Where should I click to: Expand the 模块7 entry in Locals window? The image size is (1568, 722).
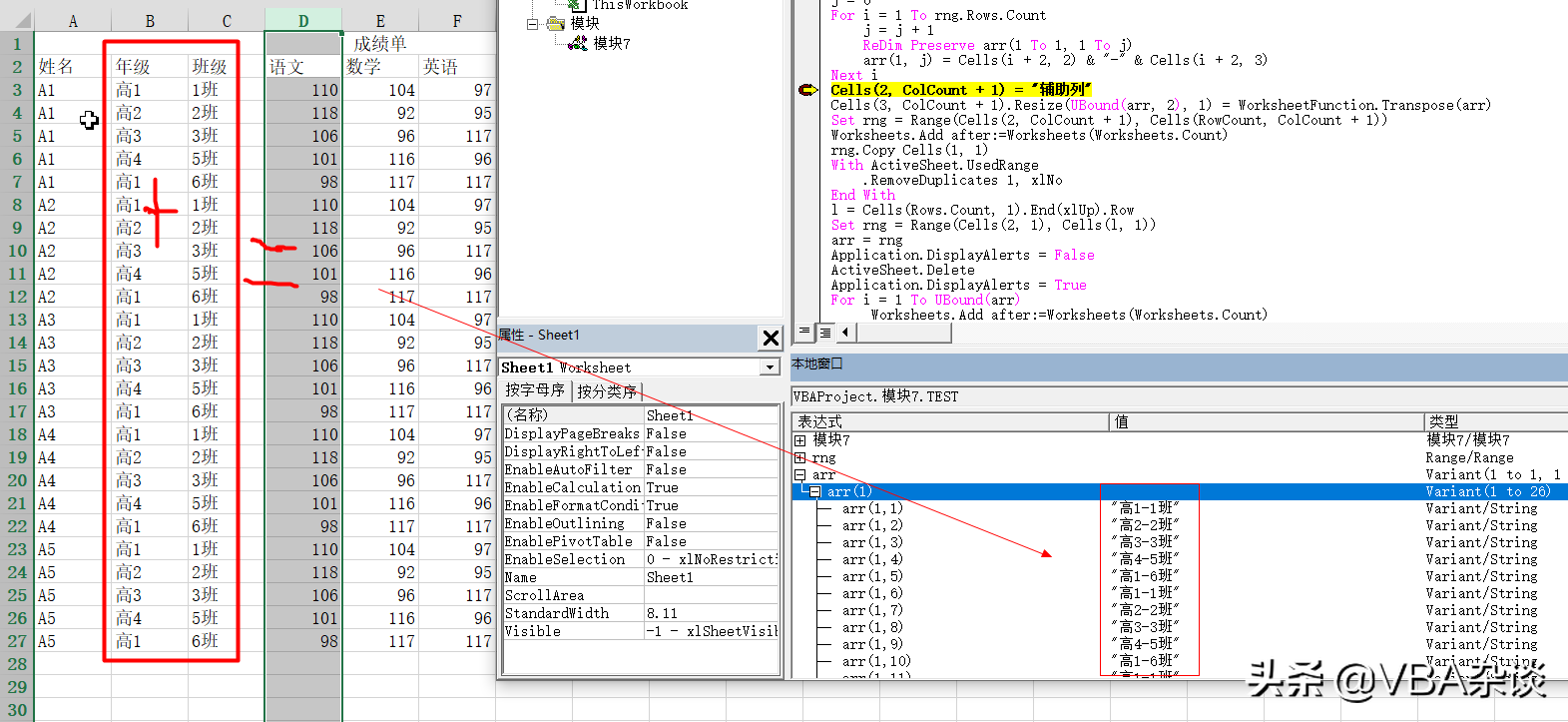(x=799, y=440)
